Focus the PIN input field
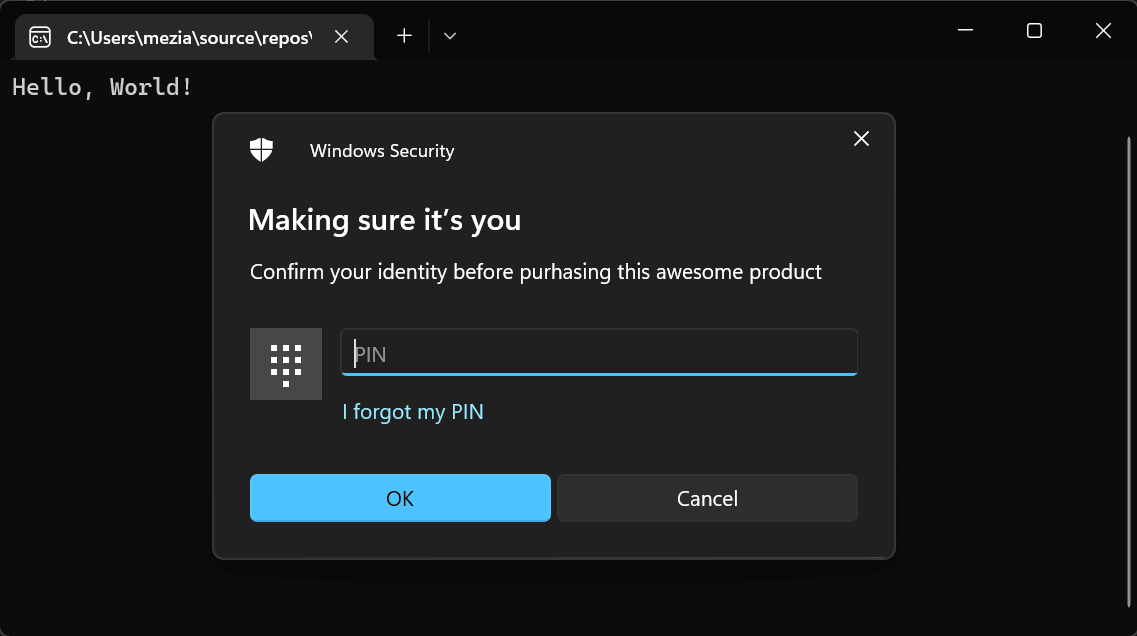 pyautogui.click(x=600, y=354)
